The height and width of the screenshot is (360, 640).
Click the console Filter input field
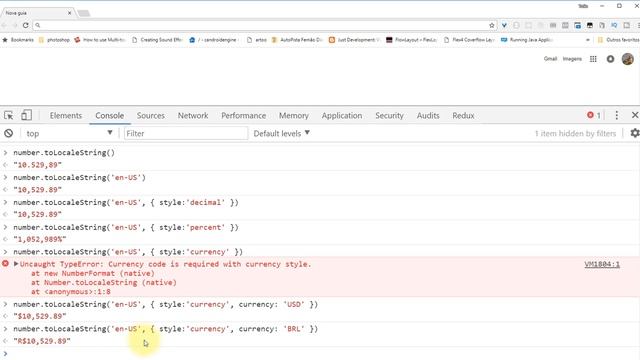186,133
